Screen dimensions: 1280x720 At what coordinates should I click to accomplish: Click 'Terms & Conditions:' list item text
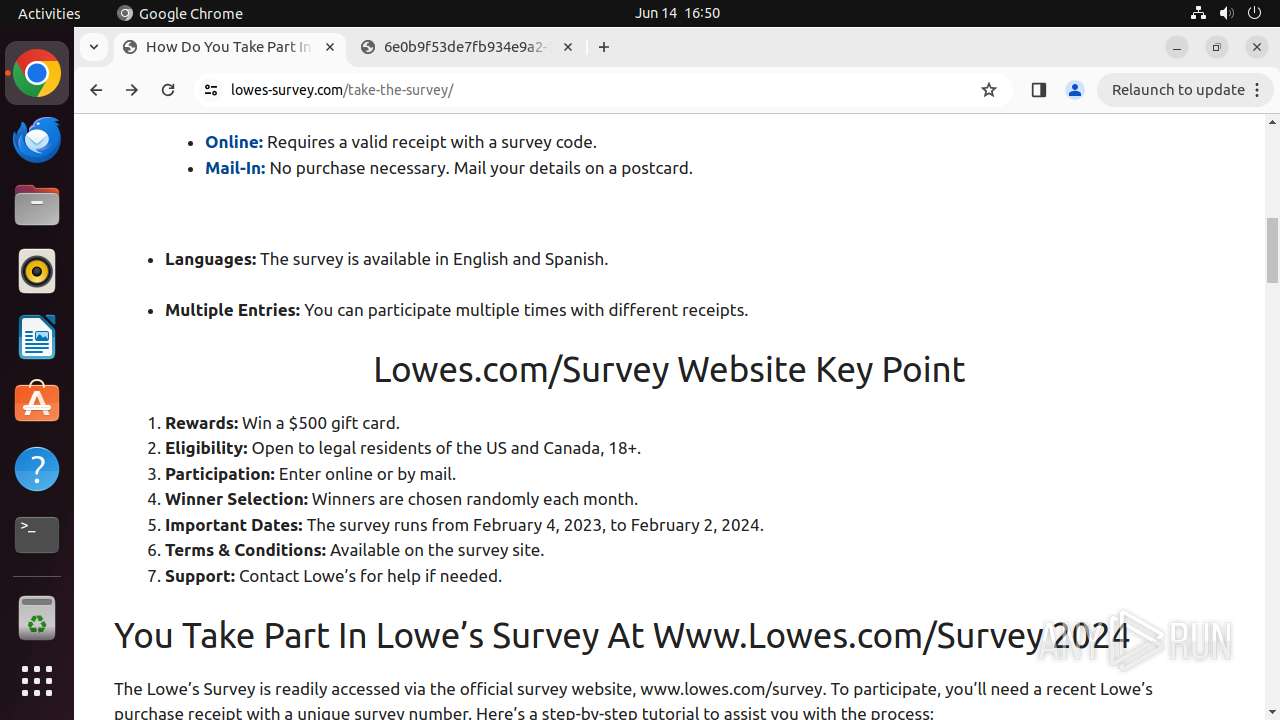355,550
